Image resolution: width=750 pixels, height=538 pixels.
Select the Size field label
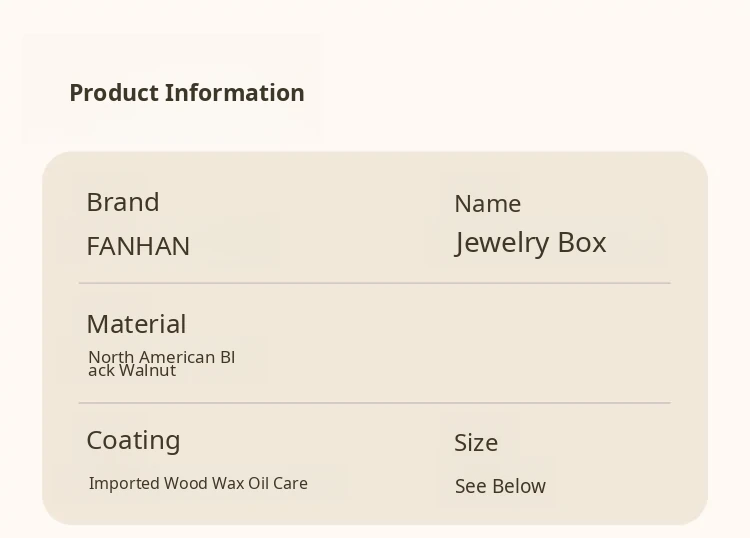pyautogui.click(x=476, y=443)
